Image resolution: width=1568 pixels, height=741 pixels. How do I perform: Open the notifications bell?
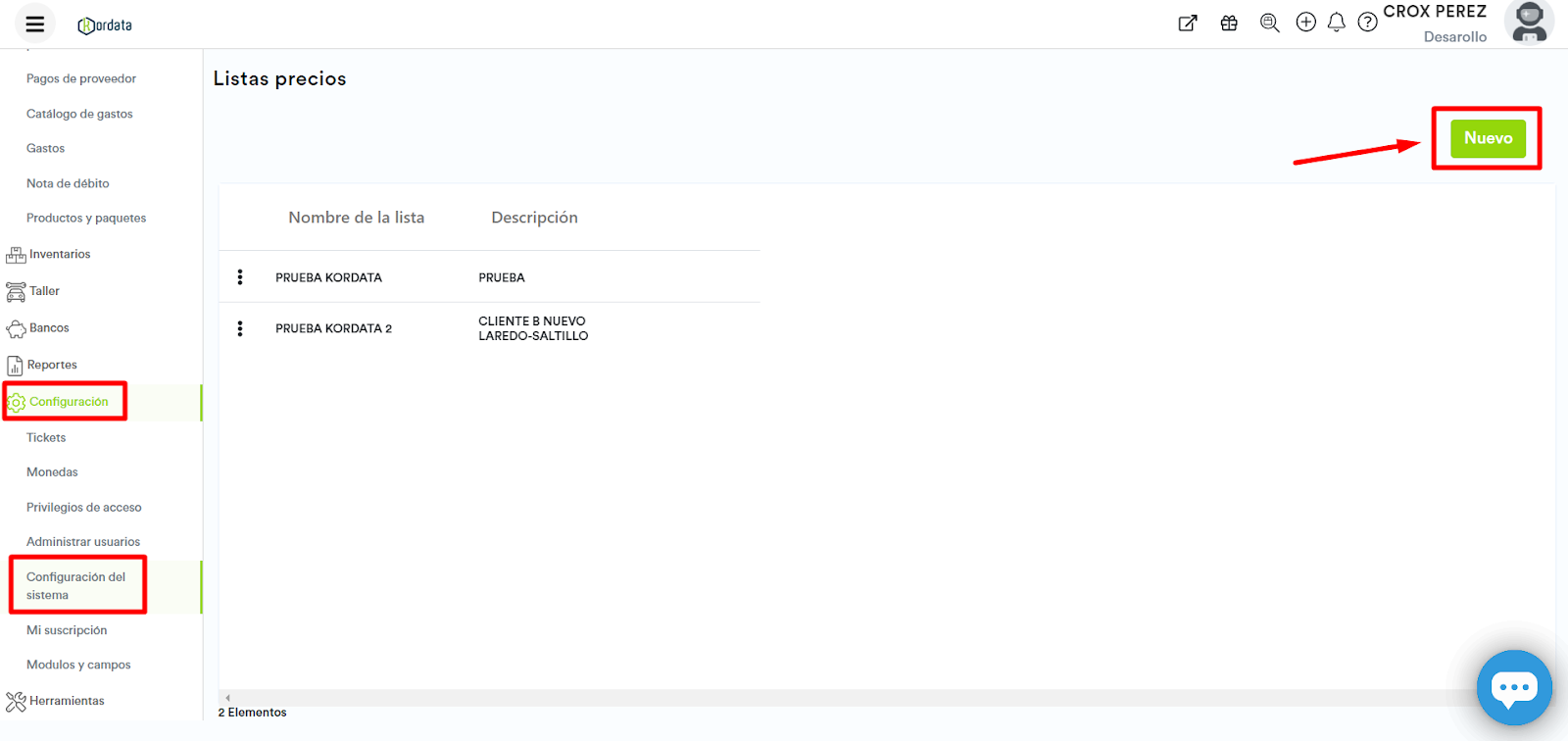point(1336,23)
